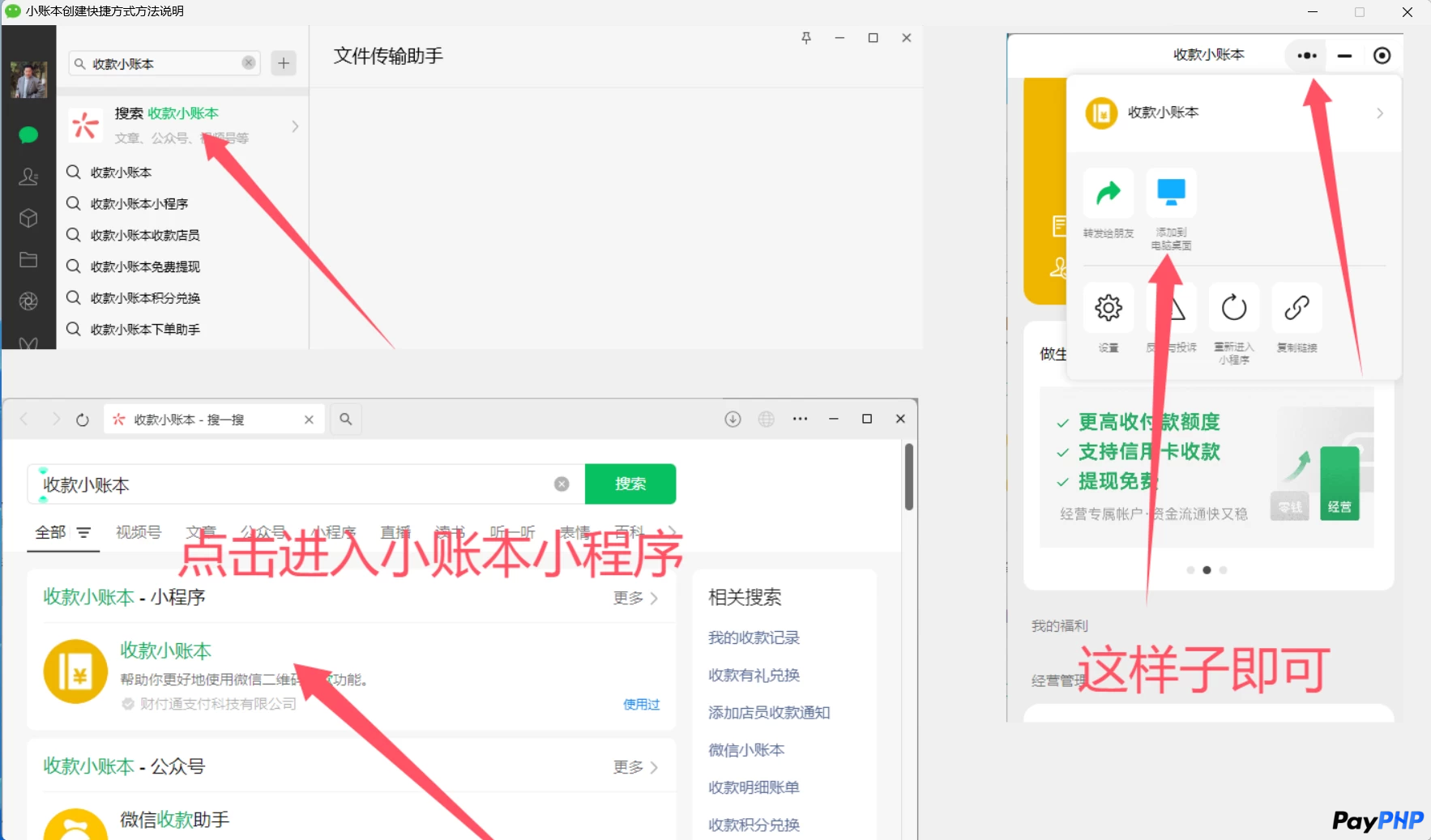Viewport: 1431px width, 840px height.
Task: Click the 搜一搜 page vertical scrollbar
Action: pos(909,477)
